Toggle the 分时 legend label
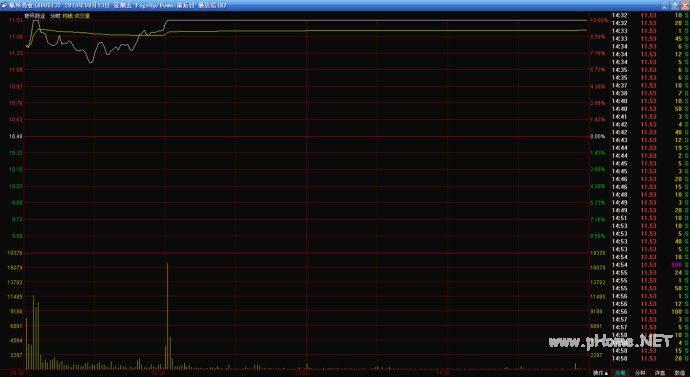 55,16
